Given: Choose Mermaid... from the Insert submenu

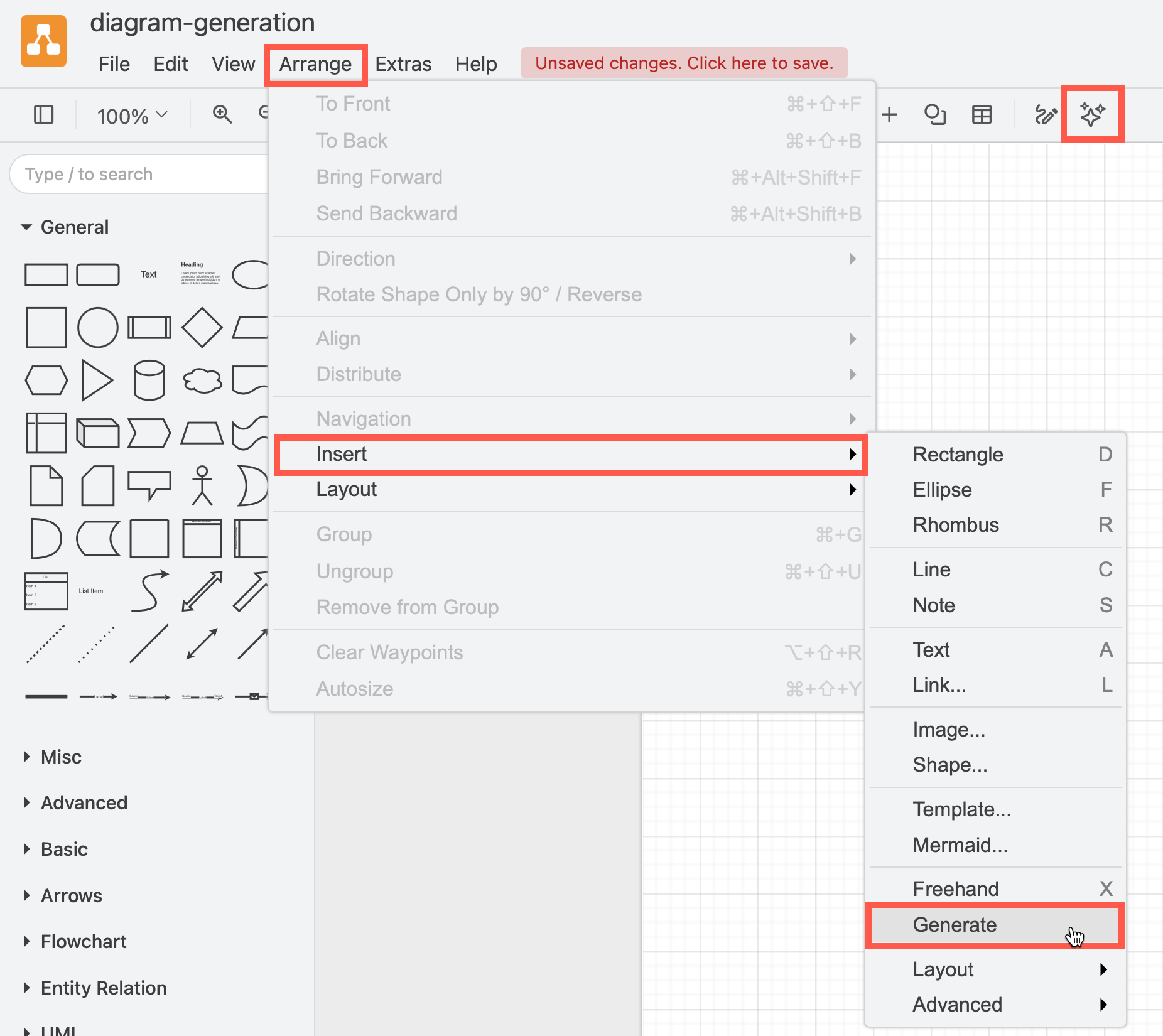Looking at the screenshot, I should [960, 845].
